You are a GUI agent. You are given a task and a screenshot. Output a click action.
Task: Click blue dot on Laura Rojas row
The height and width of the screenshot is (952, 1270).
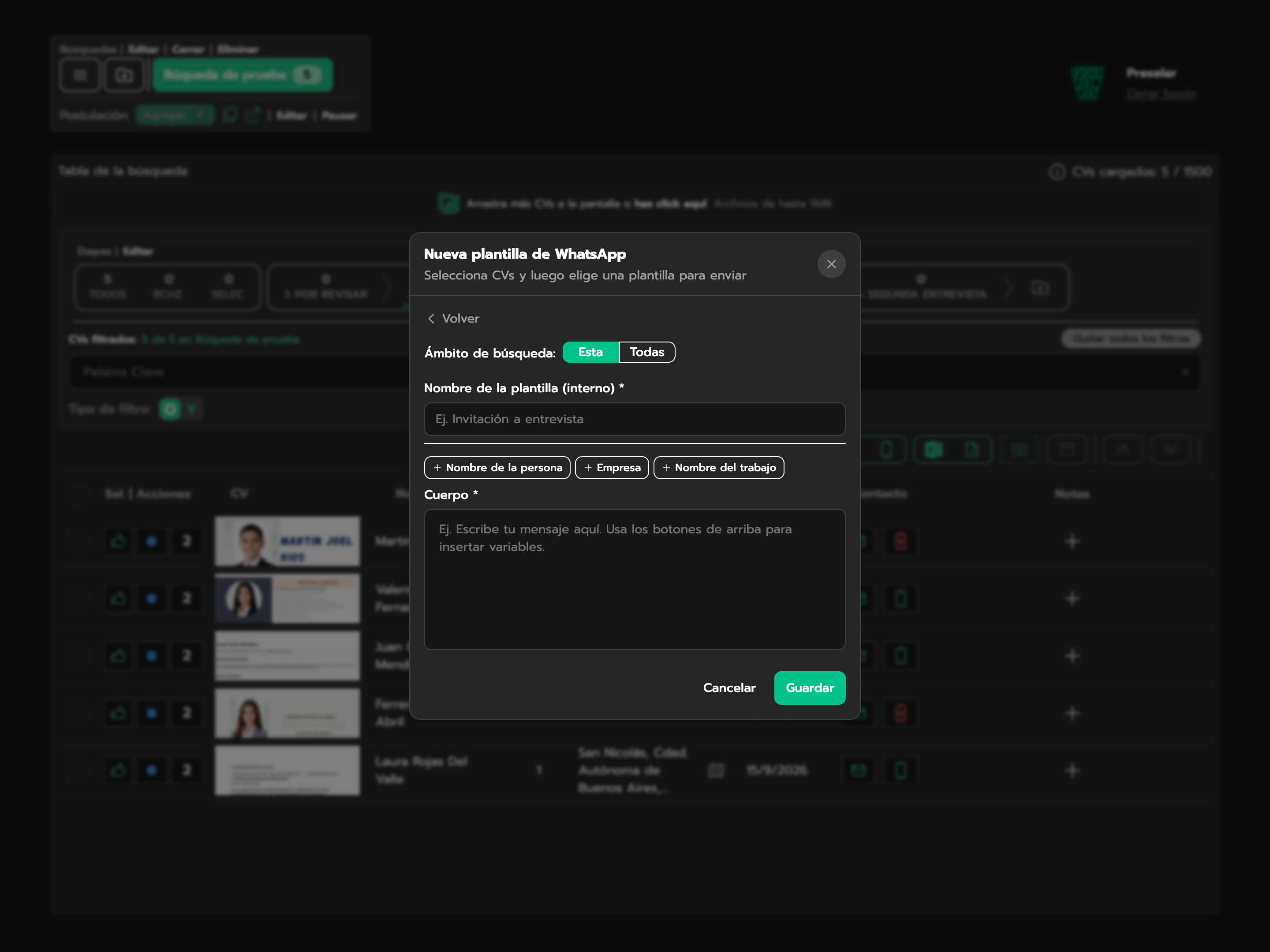[x=152, y=770]
